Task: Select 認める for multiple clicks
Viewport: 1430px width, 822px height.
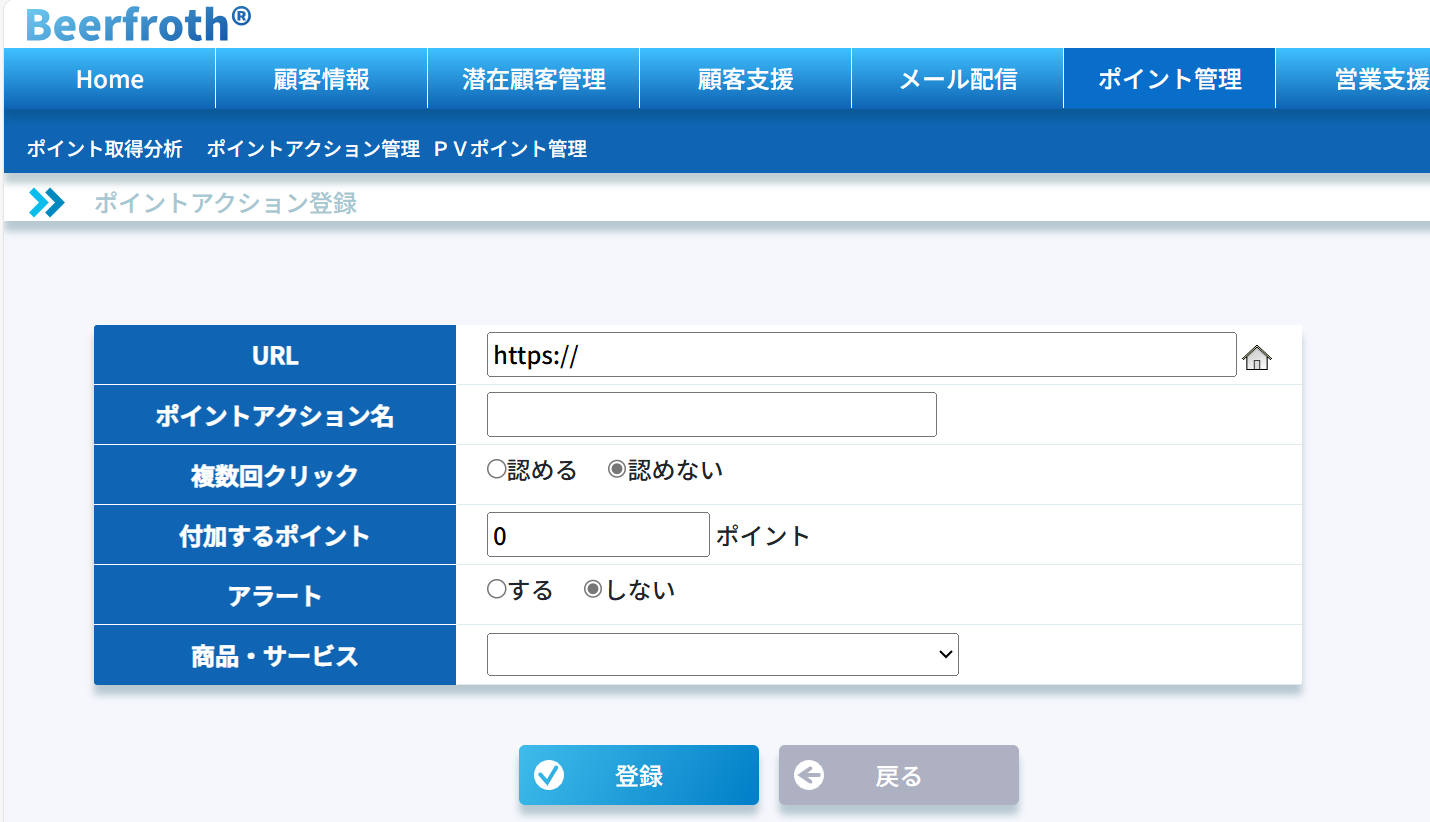Action: tap(496, 470)
